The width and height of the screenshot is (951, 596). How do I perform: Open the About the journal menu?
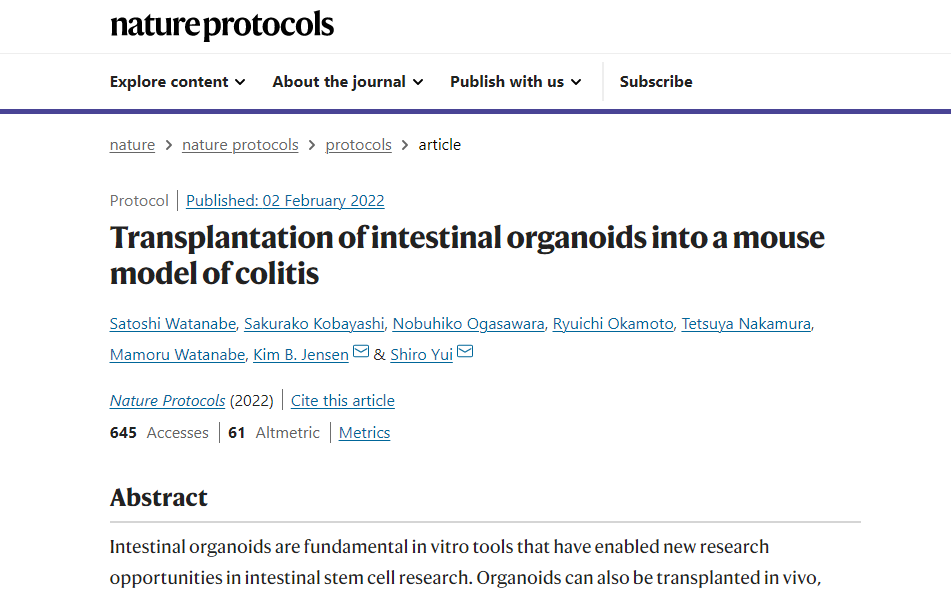coord(347,82)
